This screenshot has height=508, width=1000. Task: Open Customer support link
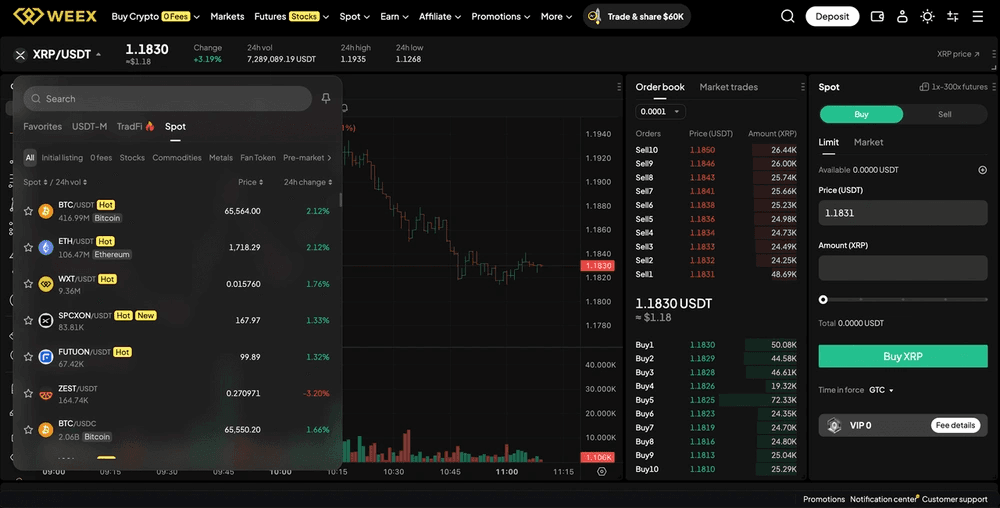click(954, 499)
